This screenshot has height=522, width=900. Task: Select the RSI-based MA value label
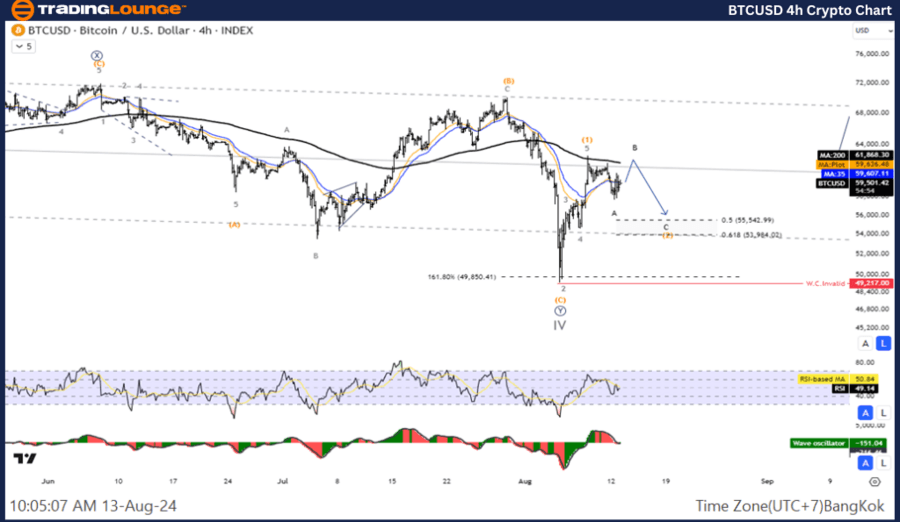pos(837,379)
